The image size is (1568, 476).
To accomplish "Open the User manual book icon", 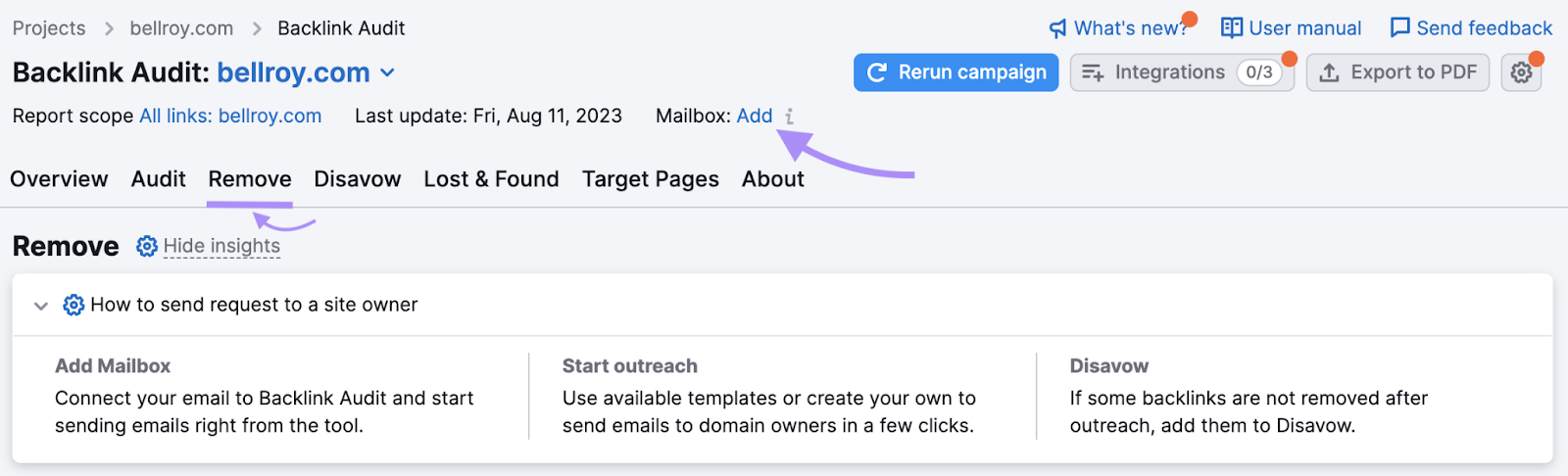I will point(1232,28).
